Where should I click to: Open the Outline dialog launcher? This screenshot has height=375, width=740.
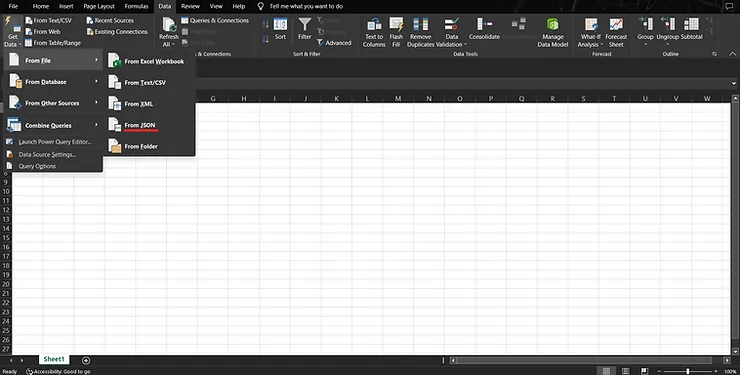[x=714, y=54]
